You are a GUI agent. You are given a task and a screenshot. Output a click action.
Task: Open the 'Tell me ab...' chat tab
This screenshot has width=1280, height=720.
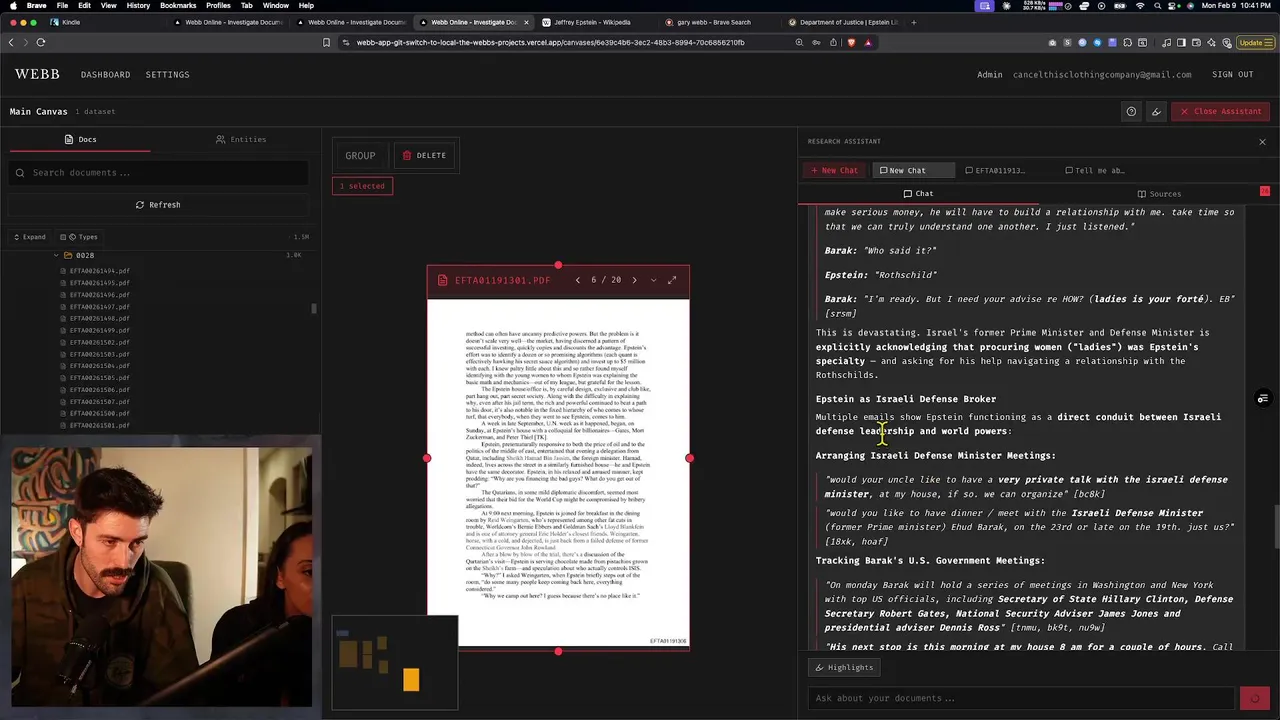1095,170
